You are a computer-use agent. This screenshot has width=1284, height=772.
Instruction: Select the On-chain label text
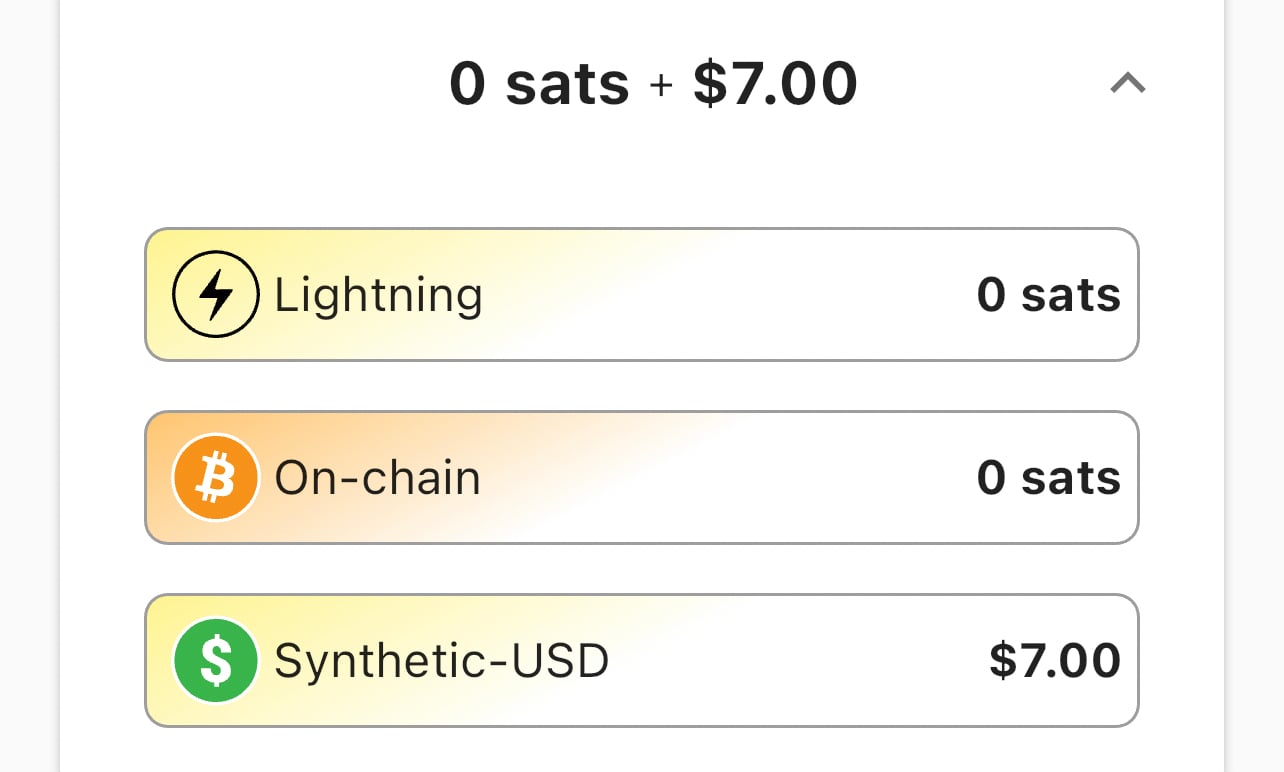point(377,478)
